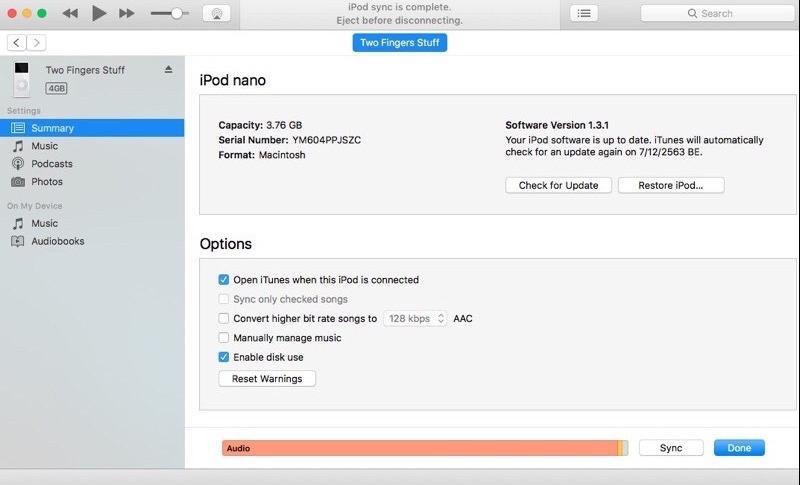800x485 pixels.
Task: Toggle Sync only checked songs checkbox
Action: [x=223, y=299]
